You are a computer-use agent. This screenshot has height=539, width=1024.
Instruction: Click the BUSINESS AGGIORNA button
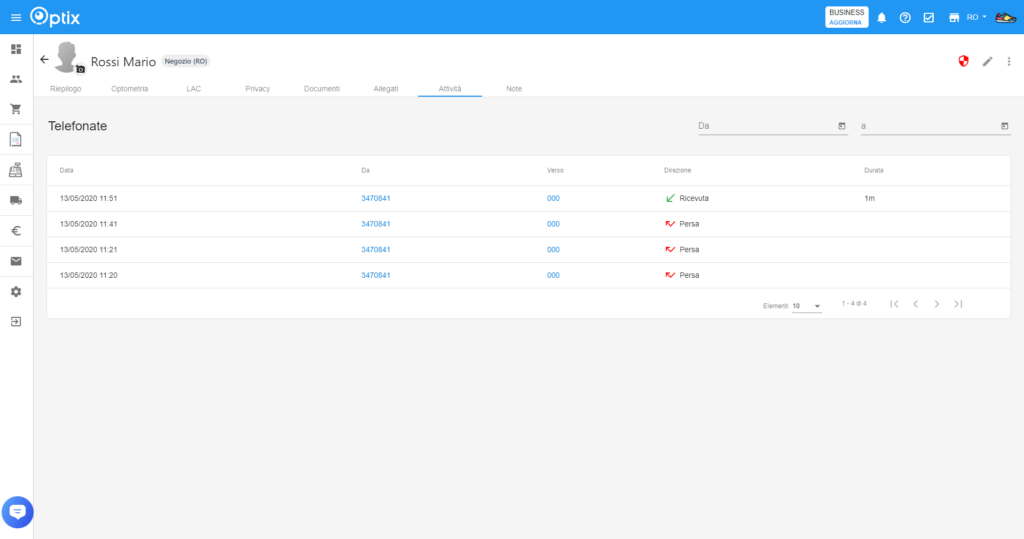tap(846, 17)
